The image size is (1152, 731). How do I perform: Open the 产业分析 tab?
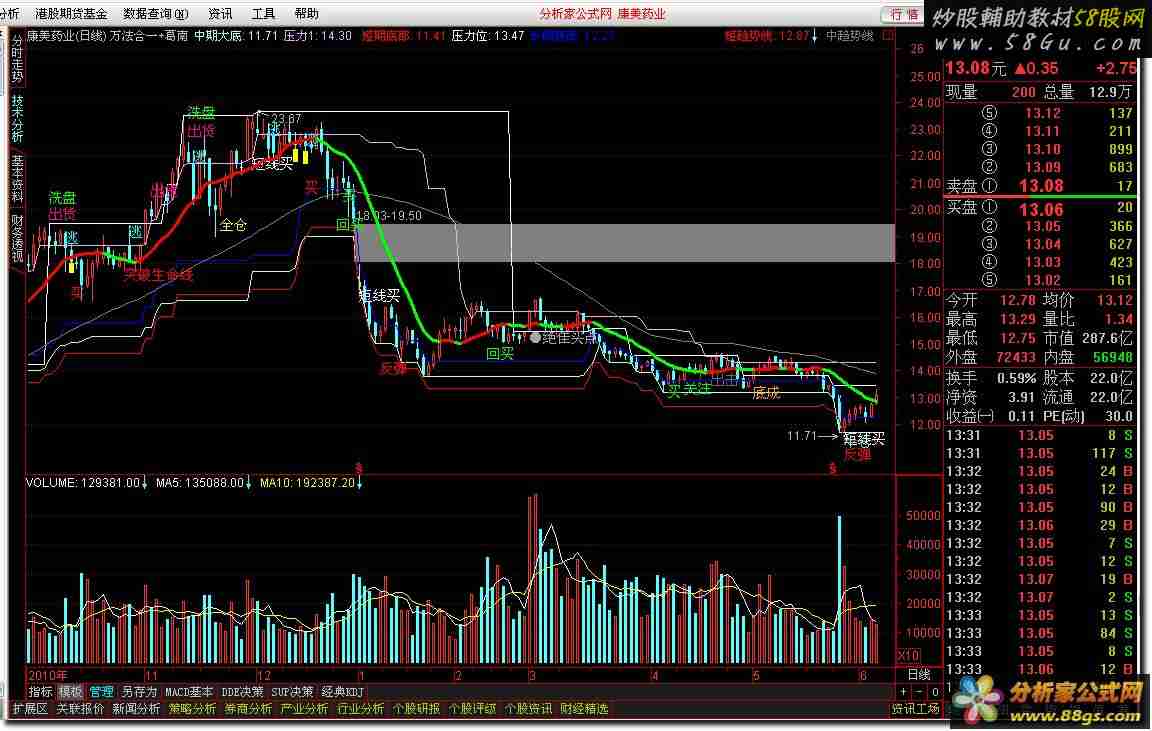coord(304,709)
